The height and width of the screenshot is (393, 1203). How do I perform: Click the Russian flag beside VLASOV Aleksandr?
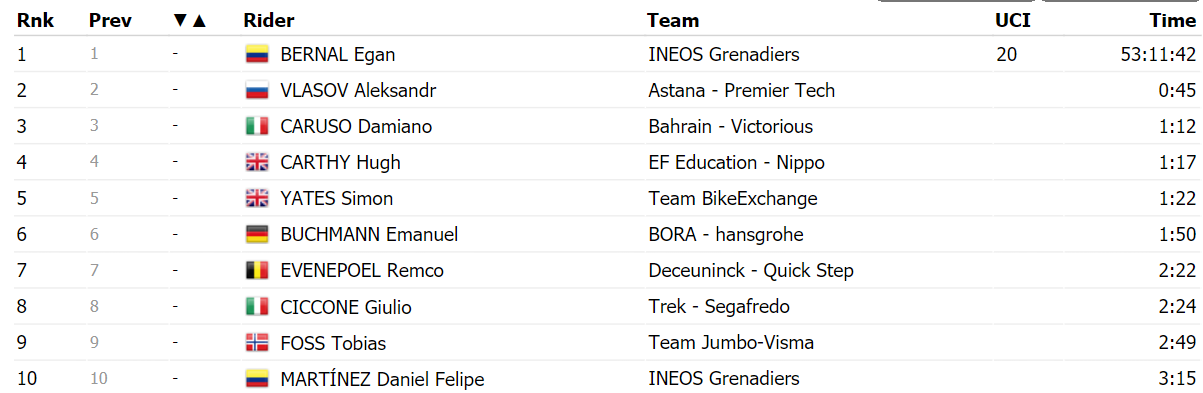pyautogui.click(x=258, y=91)
